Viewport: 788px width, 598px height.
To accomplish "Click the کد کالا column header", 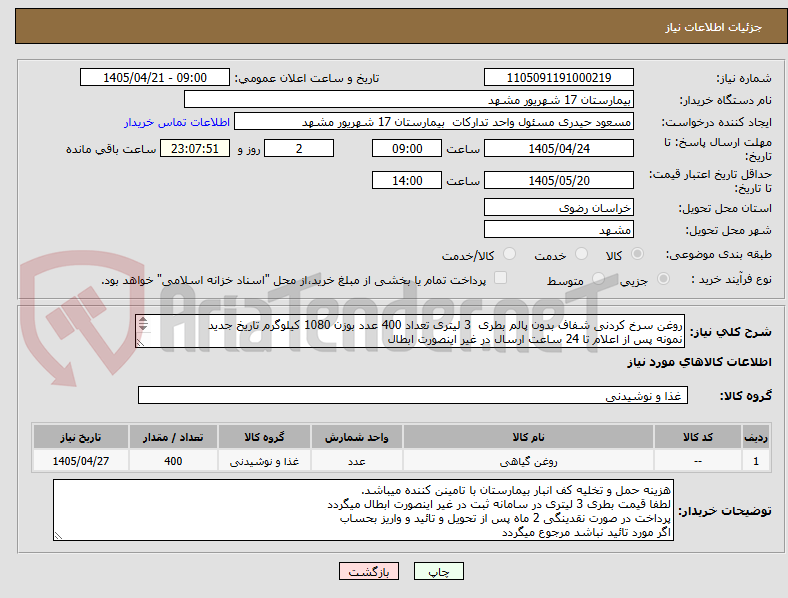I will 698,437.
